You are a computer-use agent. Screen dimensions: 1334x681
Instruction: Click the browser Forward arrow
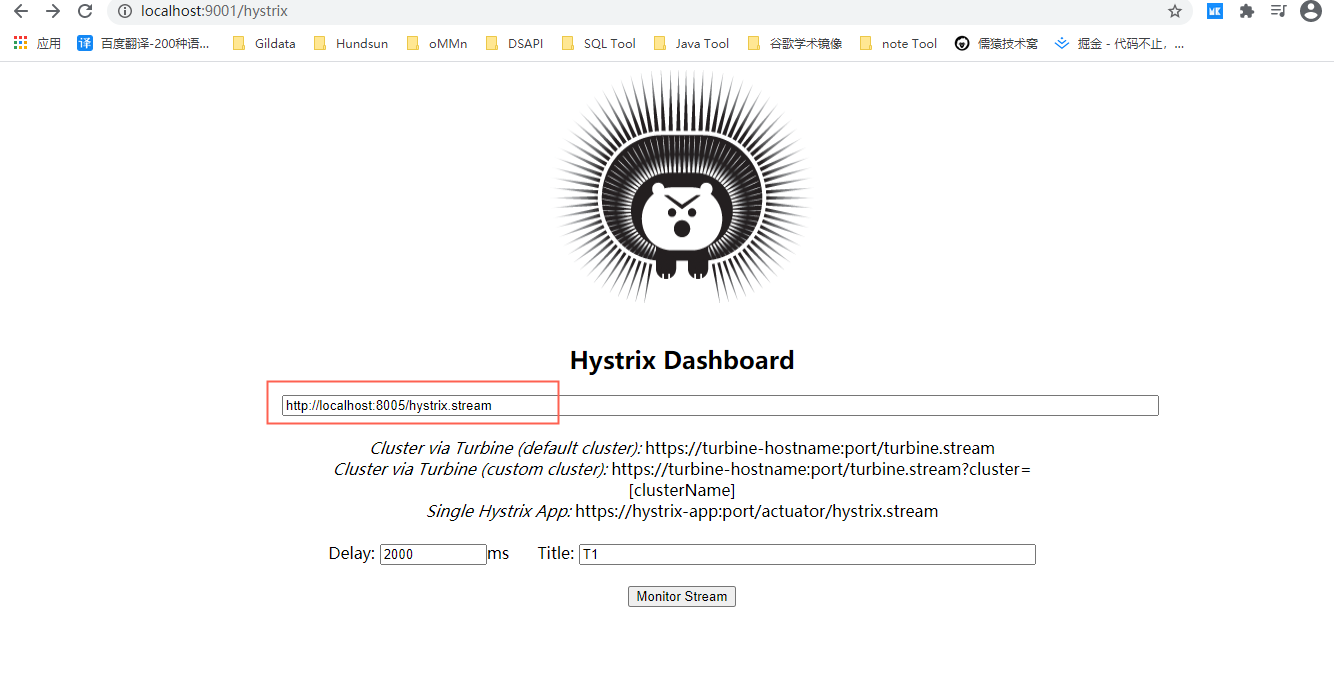[x=53, y=11]
